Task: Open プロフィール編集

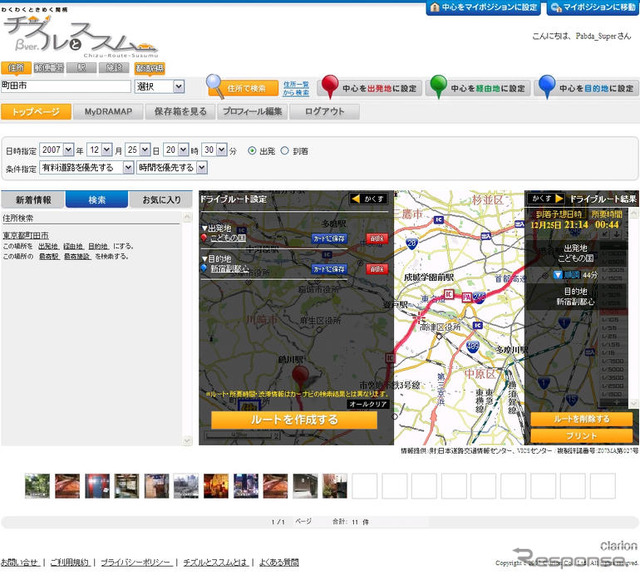Action: (252, 111)
